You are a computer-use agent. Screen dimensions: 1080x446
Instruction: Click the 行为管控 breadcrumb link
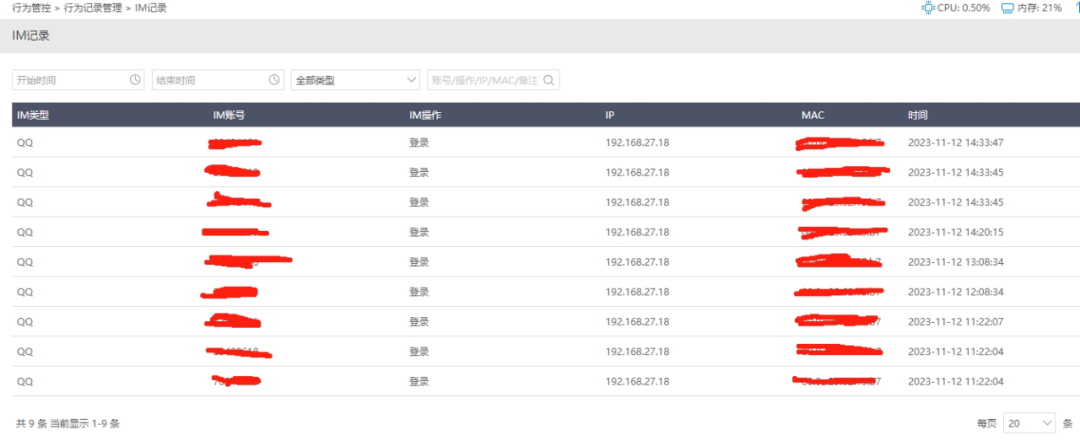coord(31,8)
